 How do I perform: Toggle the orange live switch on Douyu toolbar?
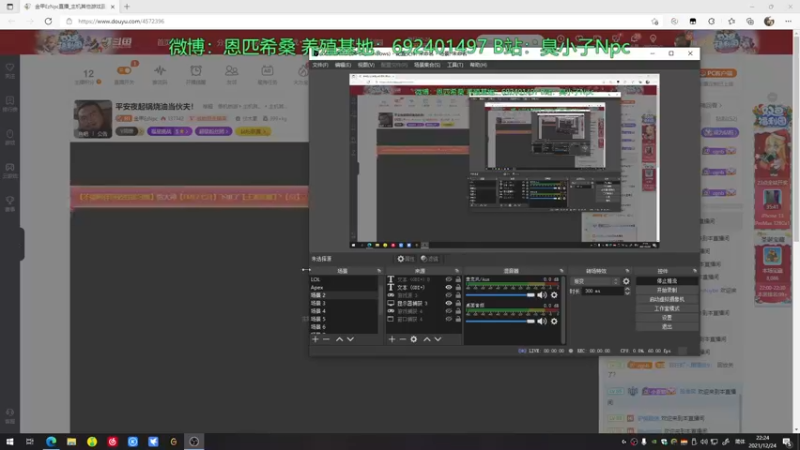(124, 70)
